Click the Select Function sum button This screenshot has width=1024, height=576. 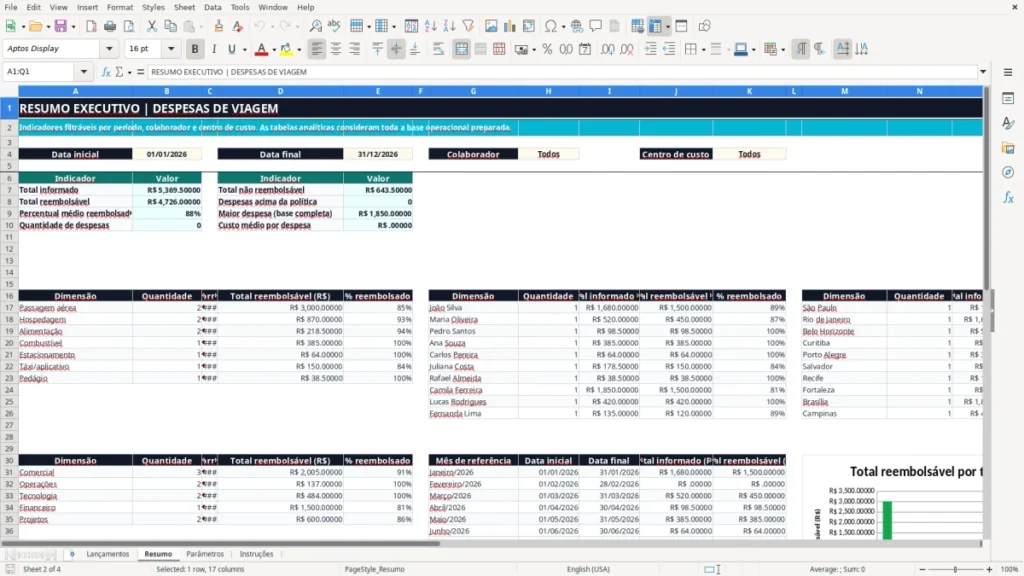click(x=119, y=72)
